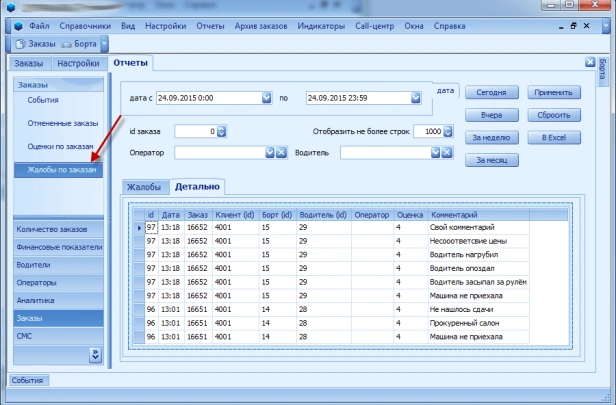Close the Отчеты tab panel

pos(590,63)
